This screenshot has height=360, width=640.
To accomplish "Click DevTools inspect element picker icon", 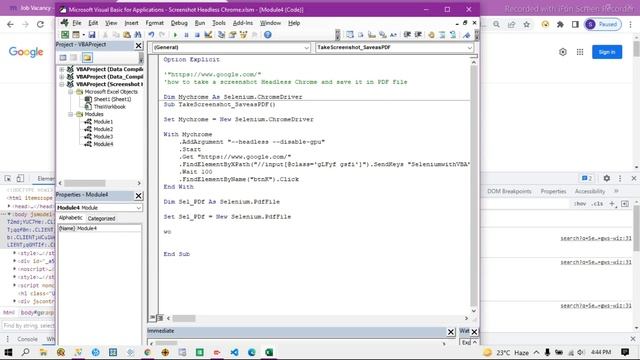I will 8,178.
